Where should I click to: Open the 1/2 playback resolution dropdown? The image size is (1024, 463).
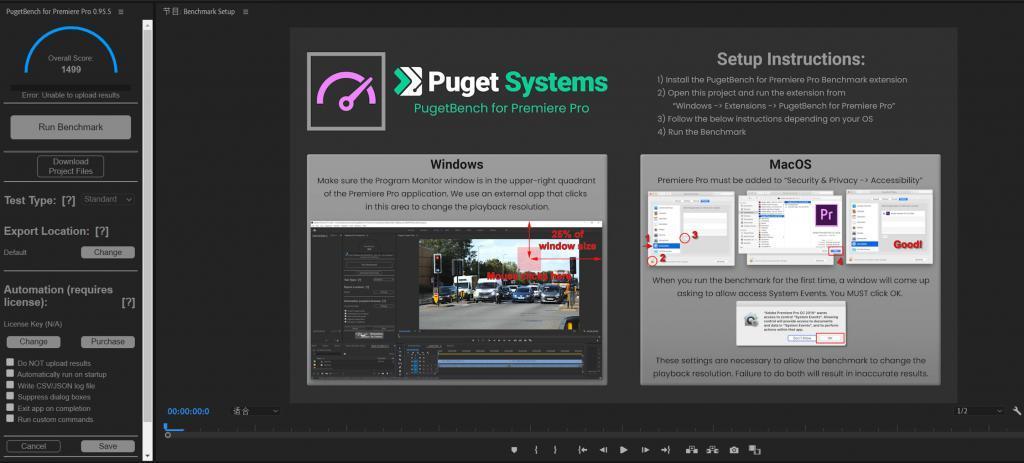tap(978, 411)
